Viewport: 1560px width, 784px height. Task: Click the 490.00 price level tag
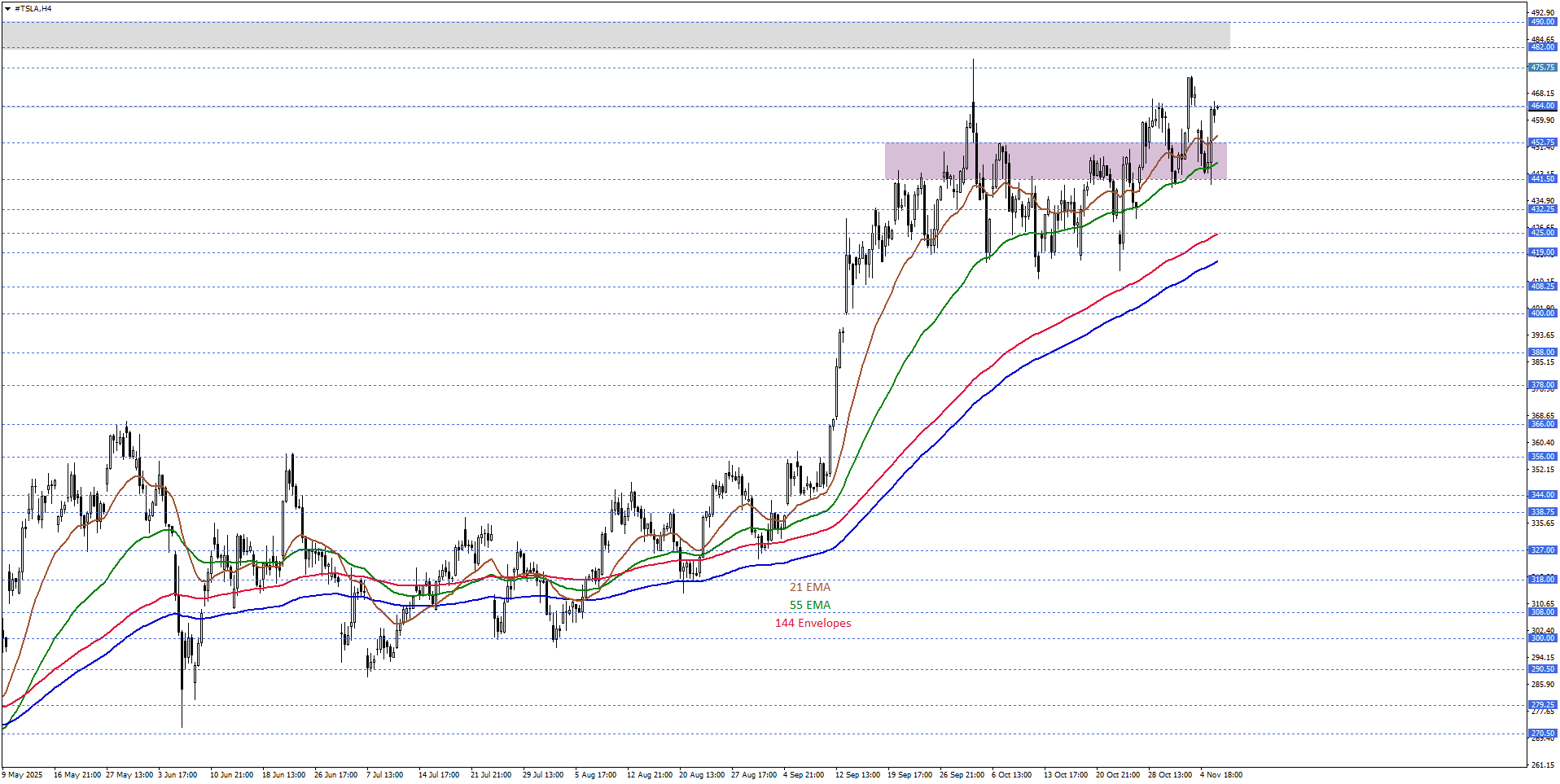click(1542, 22)
